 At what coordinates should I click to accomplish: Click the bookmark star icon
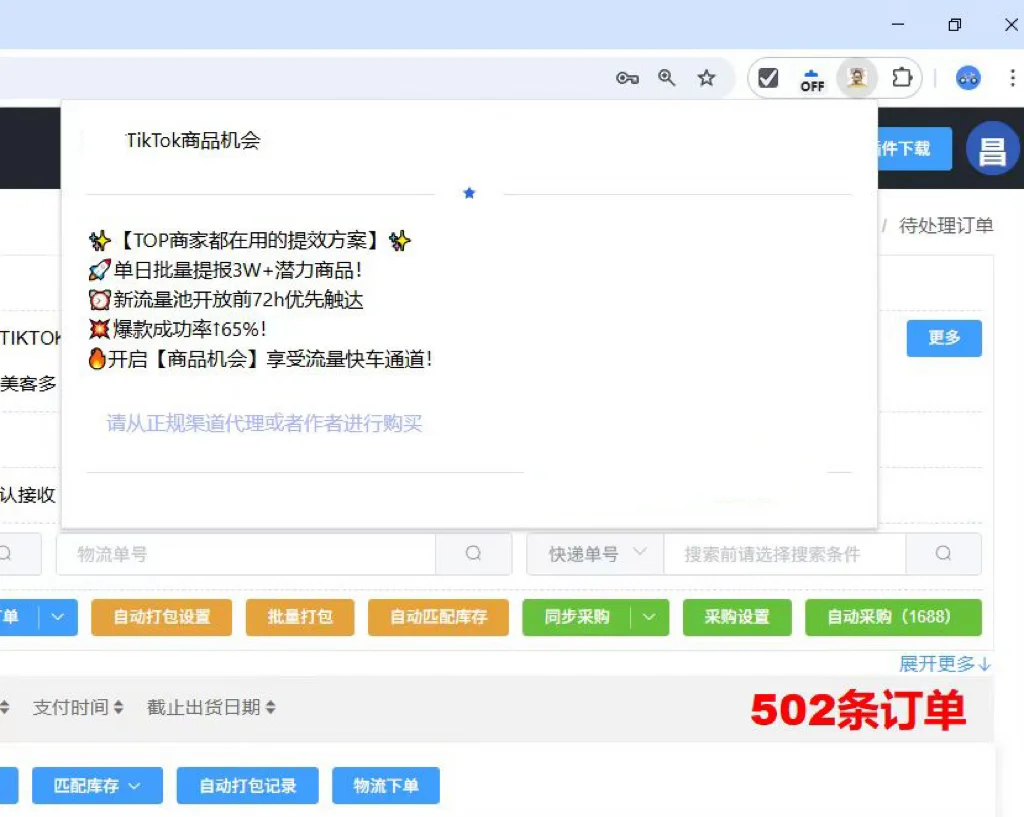(708, 77)
